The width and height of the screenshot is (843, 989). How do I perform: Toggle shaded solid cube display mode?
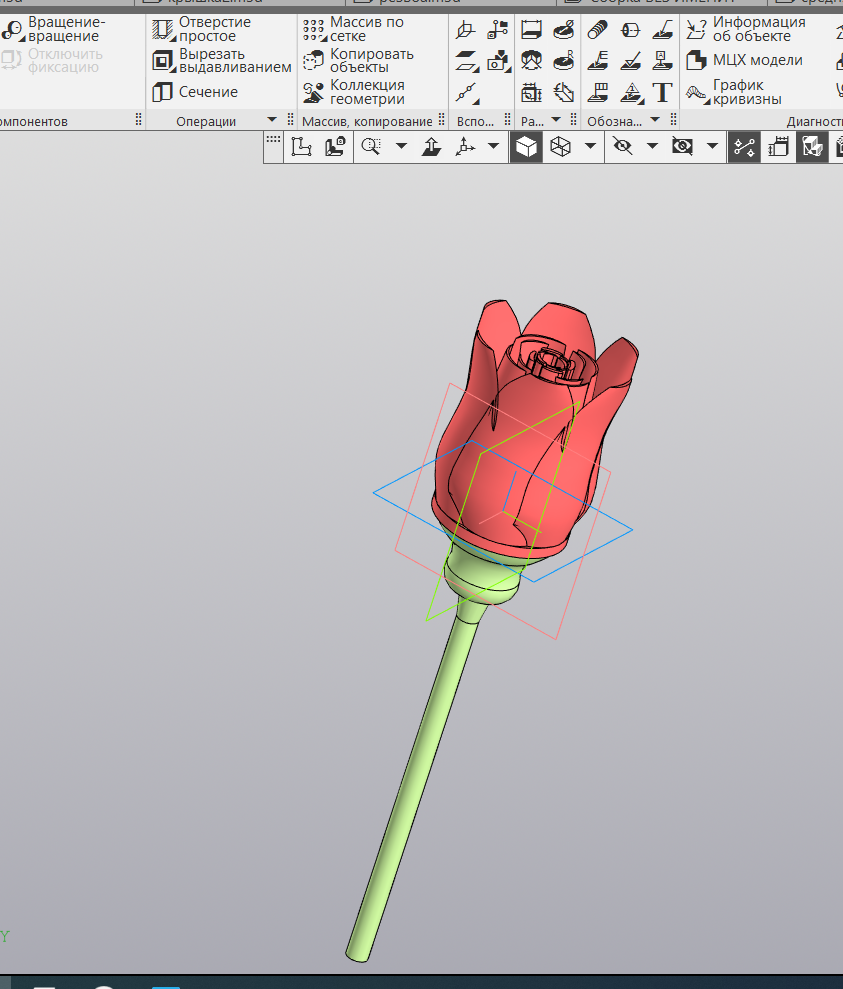526,147
